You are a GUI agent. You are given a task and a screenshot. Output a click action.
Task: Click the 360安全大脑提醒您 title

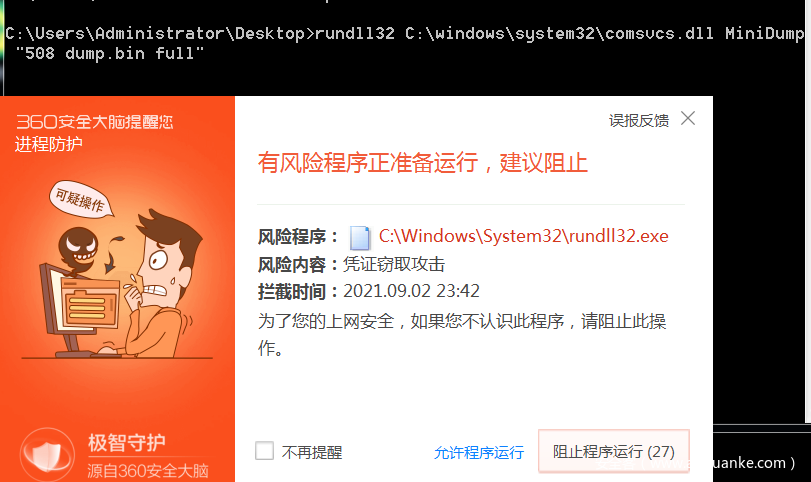point(95,122)
